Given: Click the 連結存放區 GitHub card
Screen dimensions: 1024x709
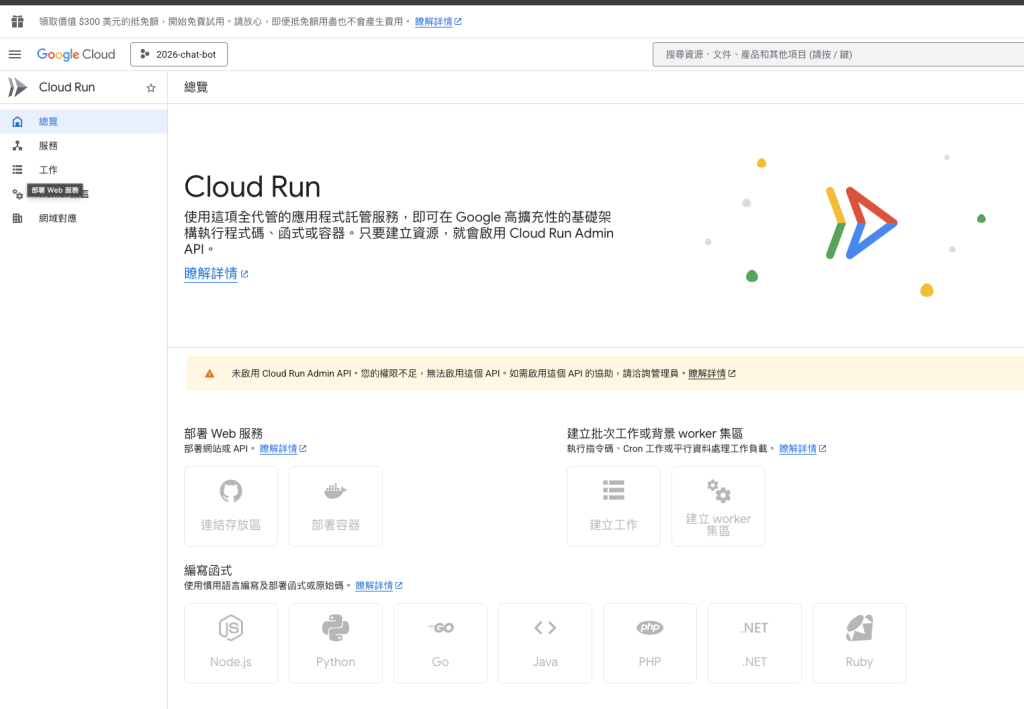Looking at the screenshot, I should 231,506.
